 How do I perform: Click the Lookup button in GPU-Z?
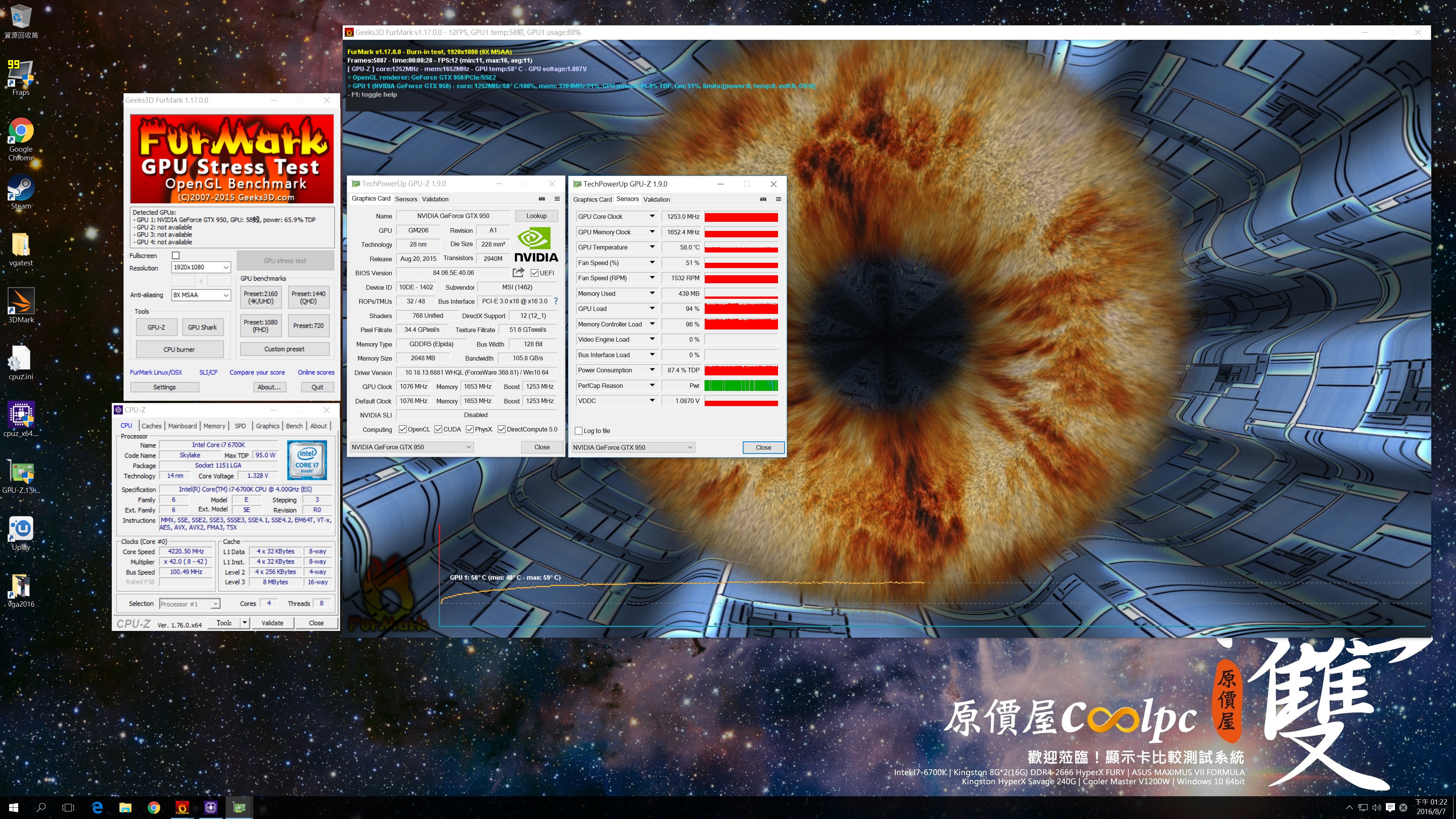click(537, 216)
